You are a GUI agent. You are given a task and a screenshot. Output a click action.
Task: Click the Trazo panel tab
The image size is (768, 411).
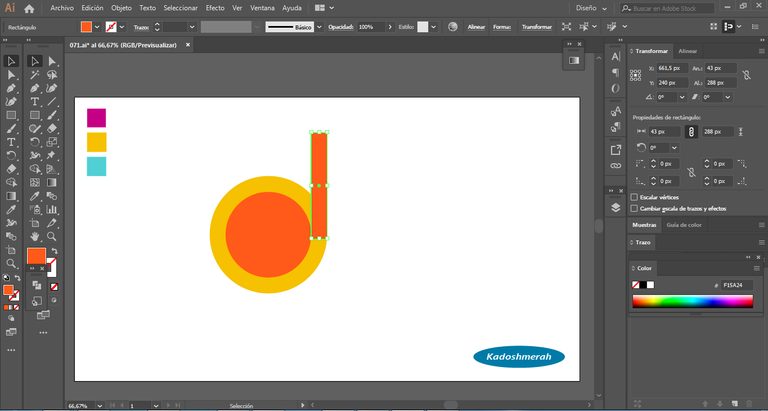(x=643, y=242)
